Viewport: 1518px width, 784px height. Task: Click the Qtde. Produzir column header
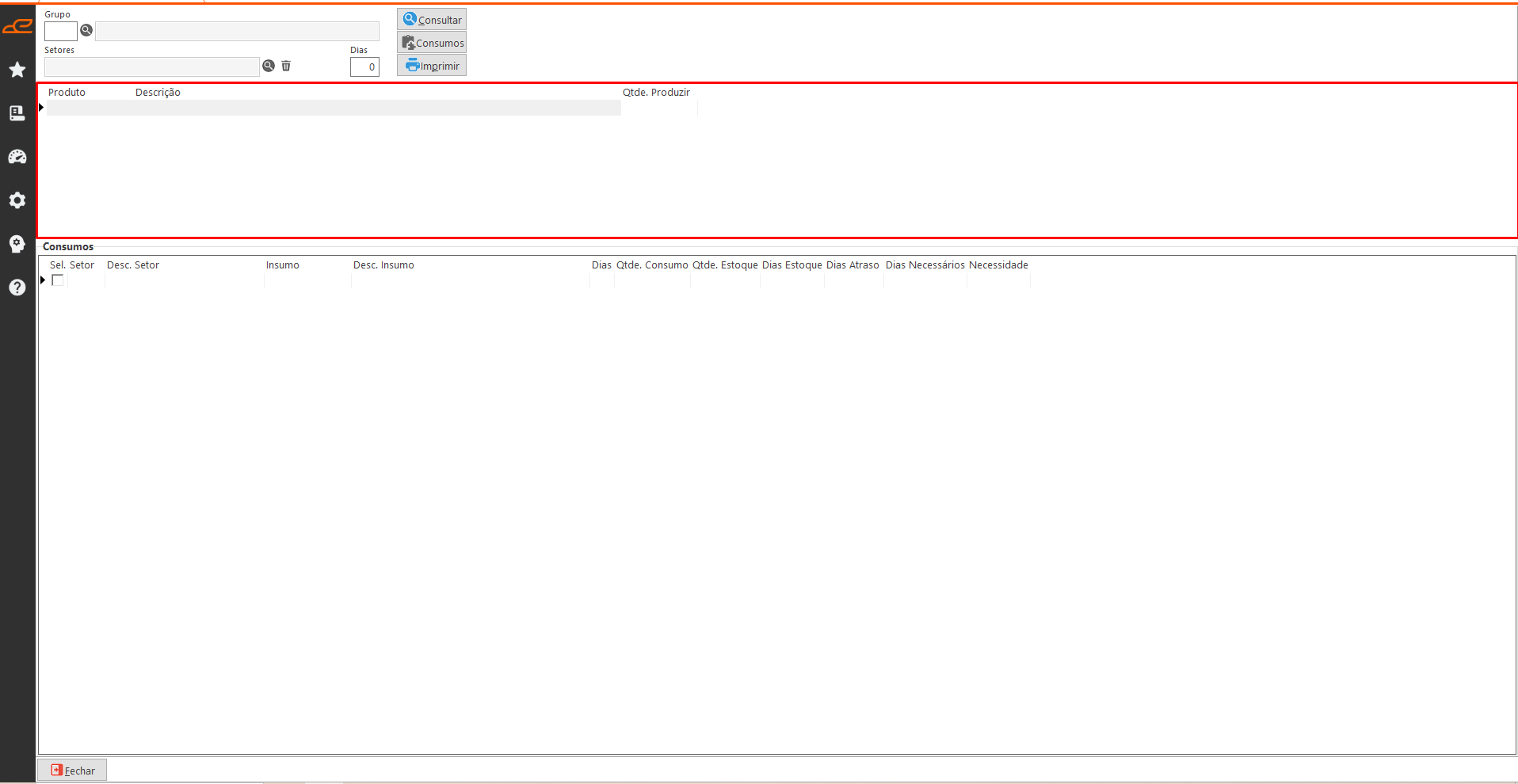coord(656,93)
